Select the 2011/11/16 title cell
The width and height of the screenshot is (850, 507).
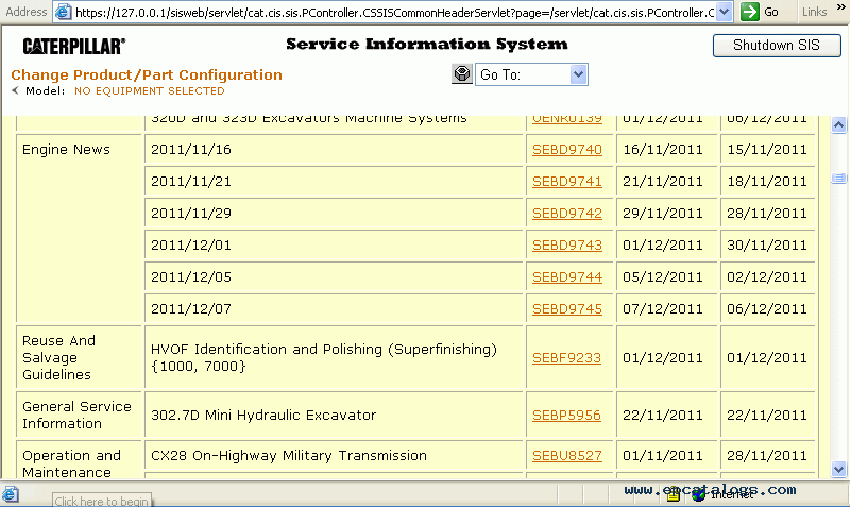click(334, 150)
